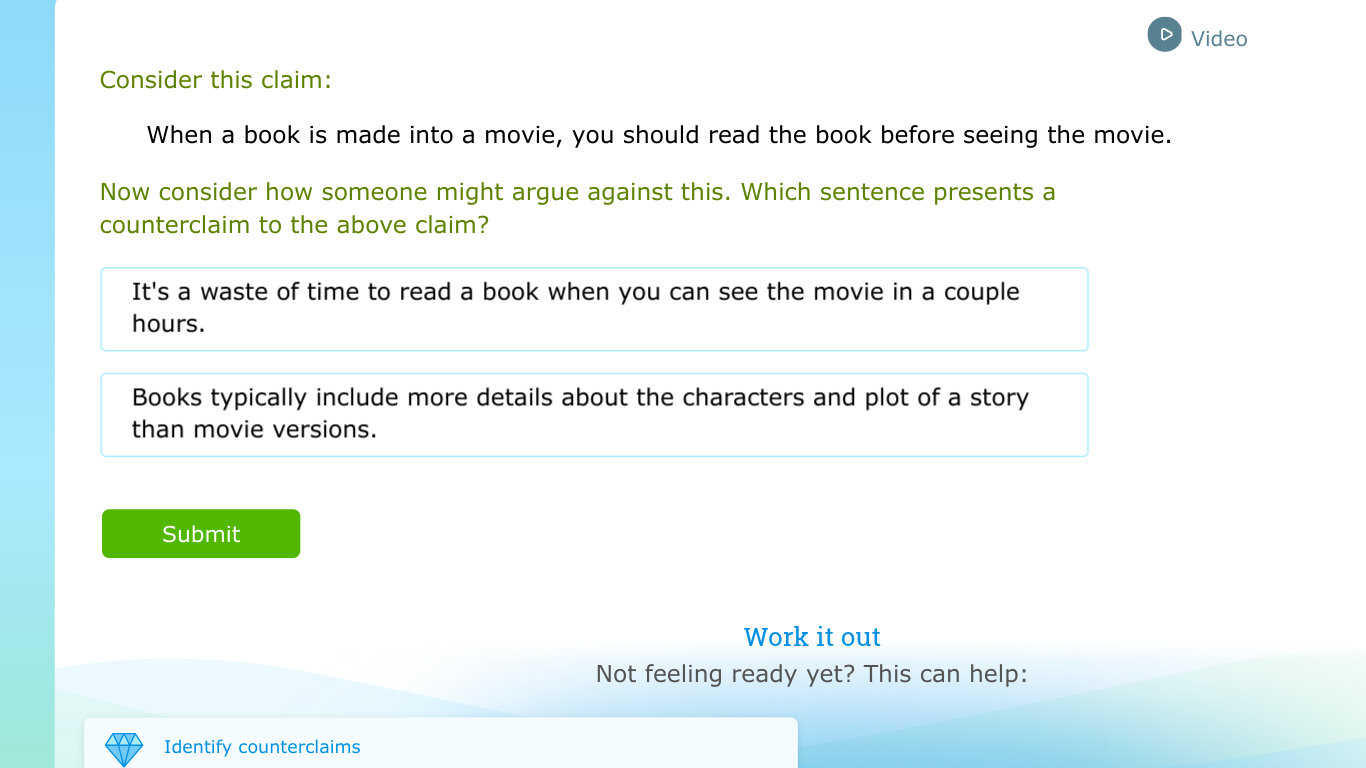Image resolution: width=1366 pixels, height=768 pixels.
Task: Click 'than movie versions.' in second answer
Action: pos(254,430)
